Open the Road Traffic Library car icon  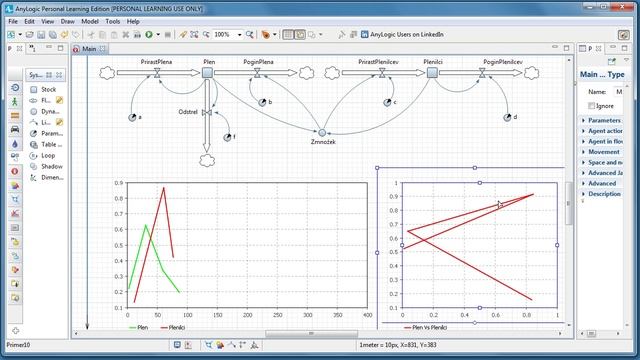coord(15,129)
